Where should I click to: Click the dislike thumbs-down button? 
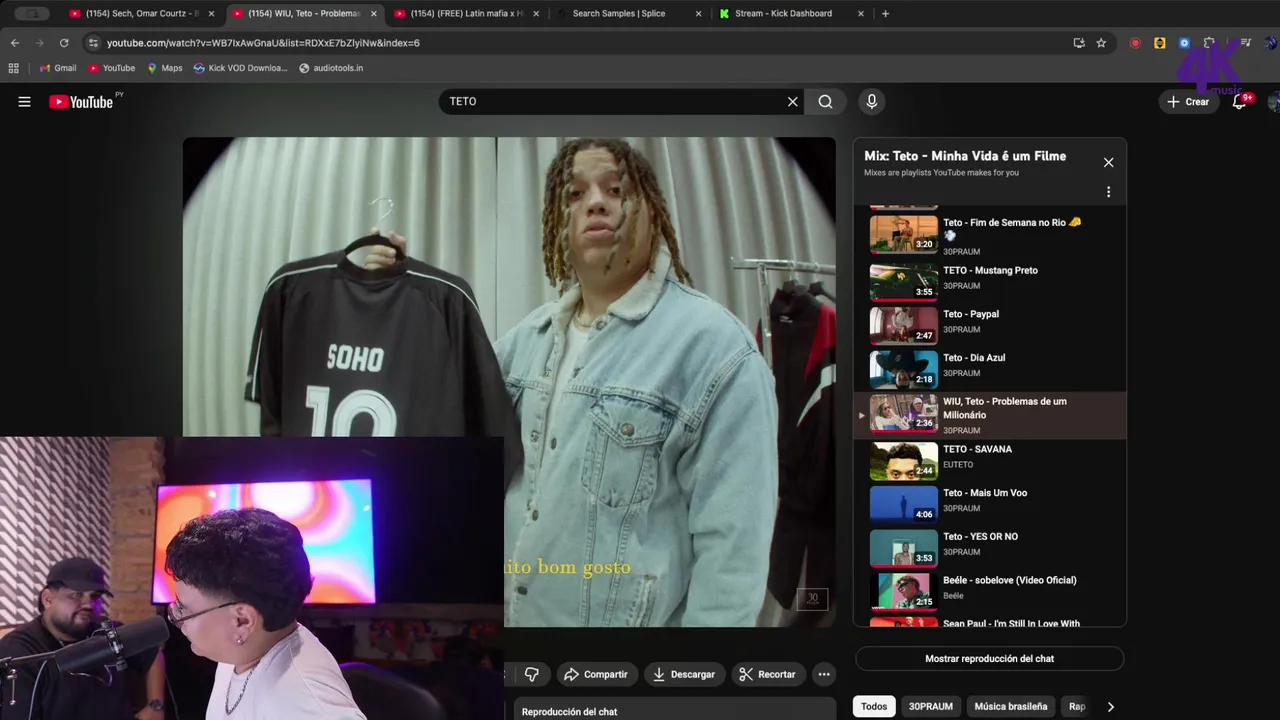tap(531, 674)
